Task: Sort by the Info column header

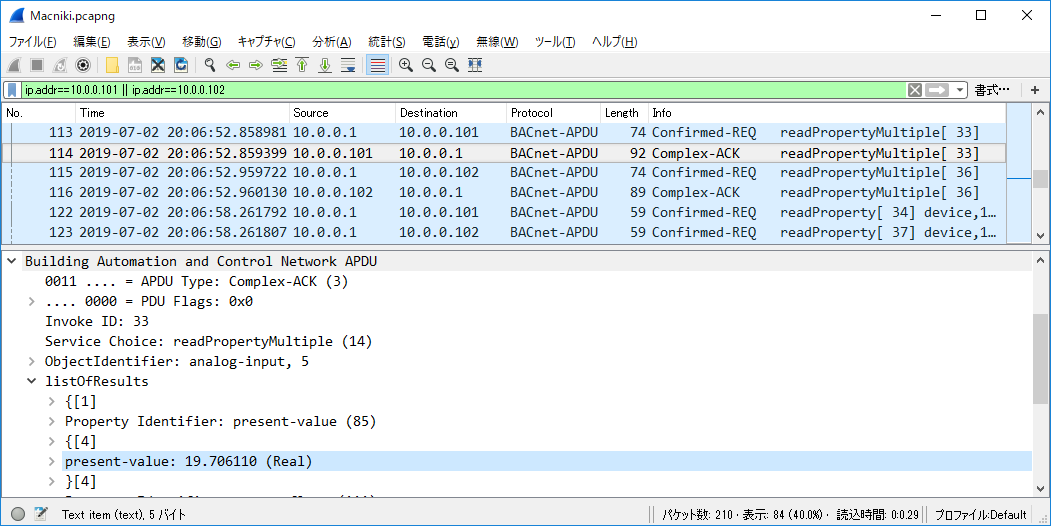Action: click(x=827, y=113)
